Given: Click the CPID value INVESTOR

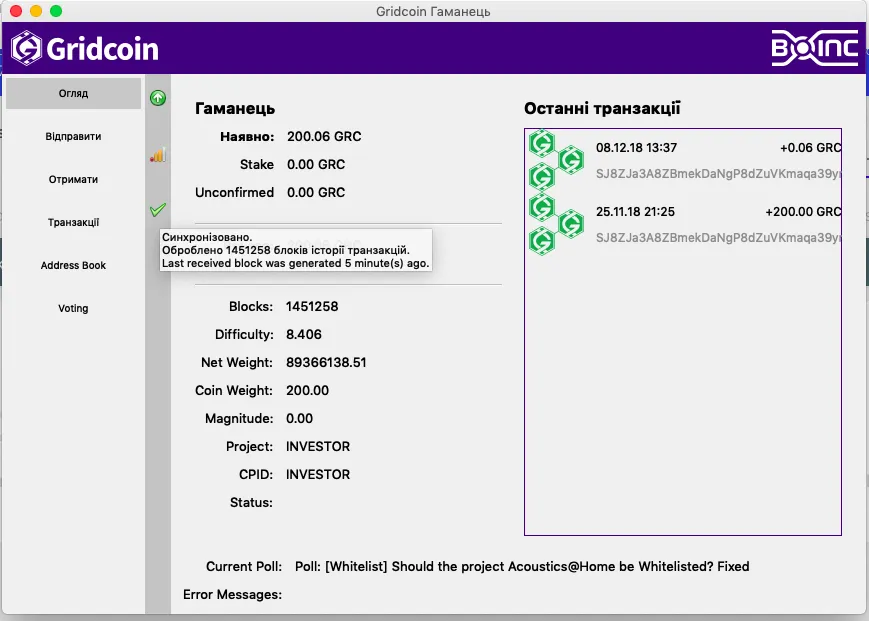Looking at the screenshot, I should tap(318, 475).
